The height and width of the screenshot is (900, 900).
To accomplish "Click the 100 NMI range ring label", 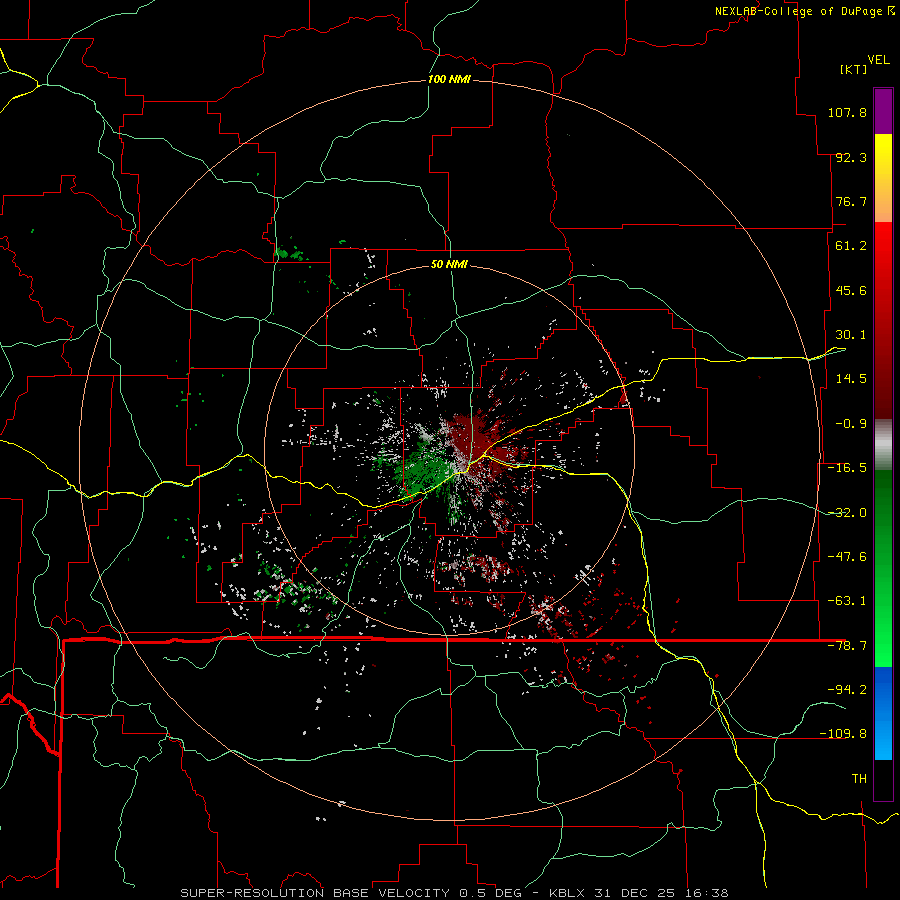I will click(x=449, y=79).
